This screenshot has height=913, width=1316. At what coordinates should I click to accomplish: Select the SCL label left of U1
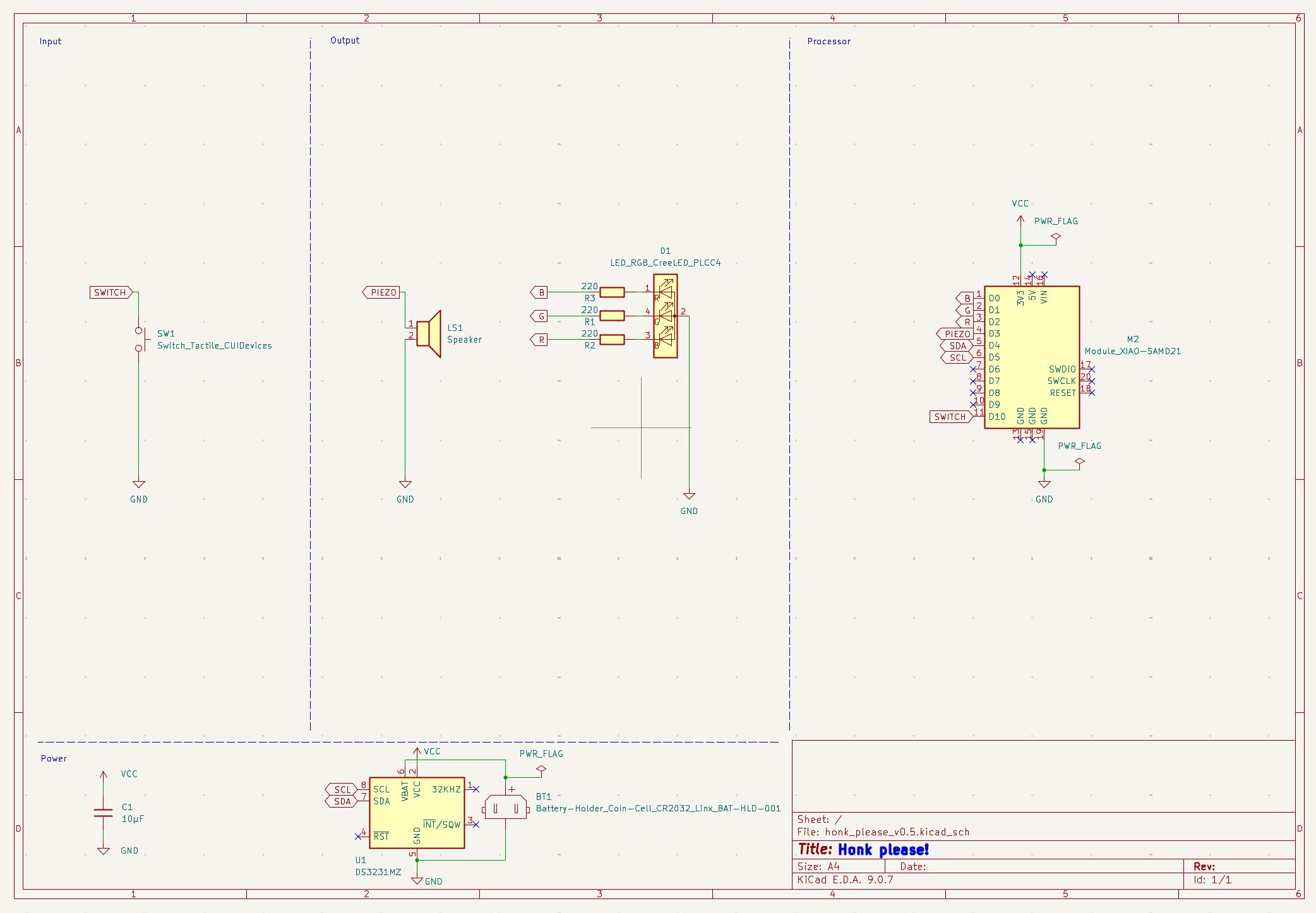[342, 789]
